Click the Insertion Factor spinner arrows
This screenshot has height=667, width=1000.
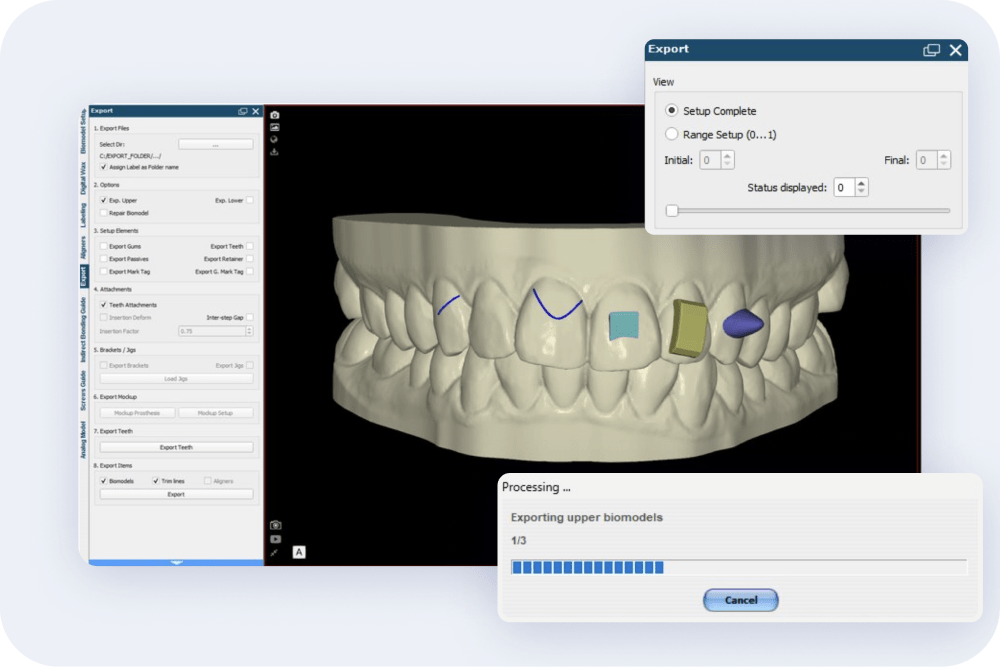pyautogui.click(x=249, y=331)
